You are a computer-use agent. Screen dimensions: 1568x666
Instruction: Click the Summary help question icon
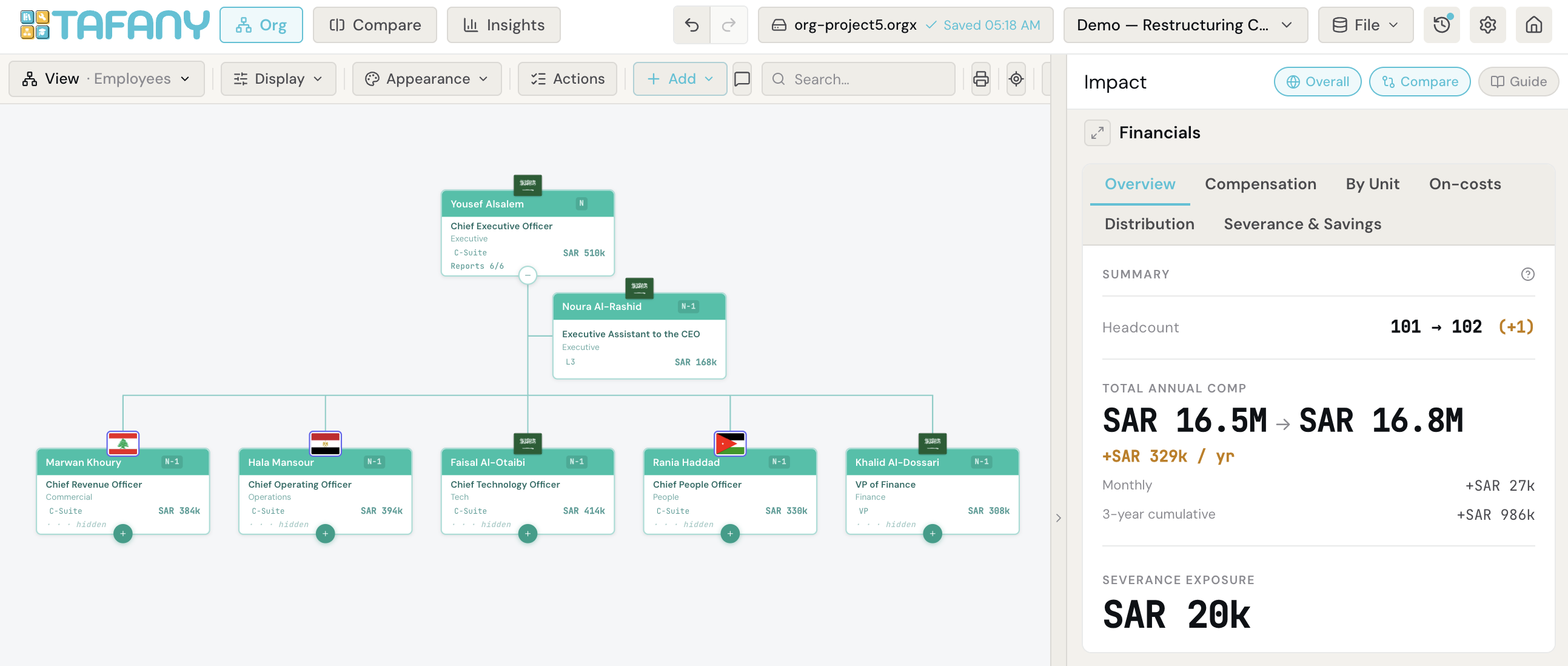[1527, 274]
